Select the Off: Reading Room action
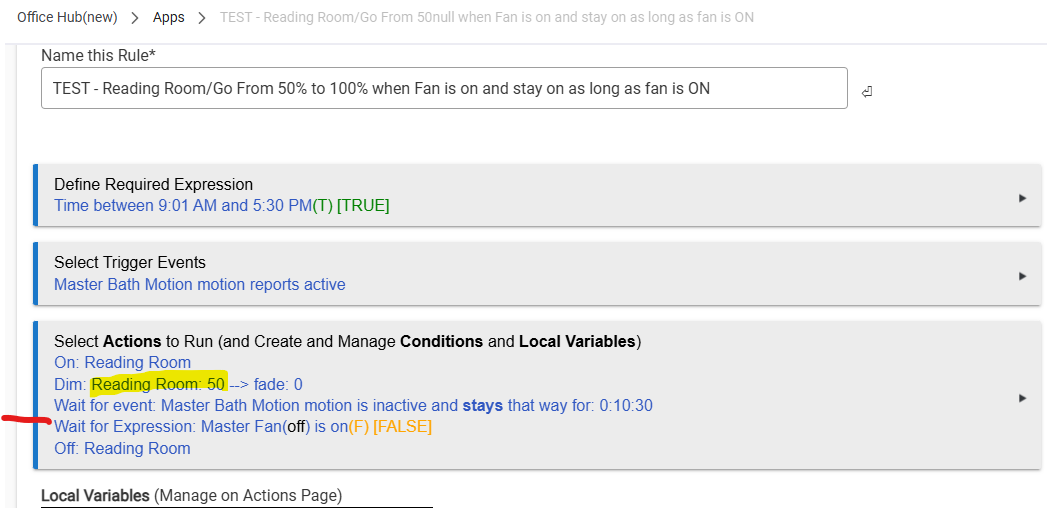 point(122,448)
